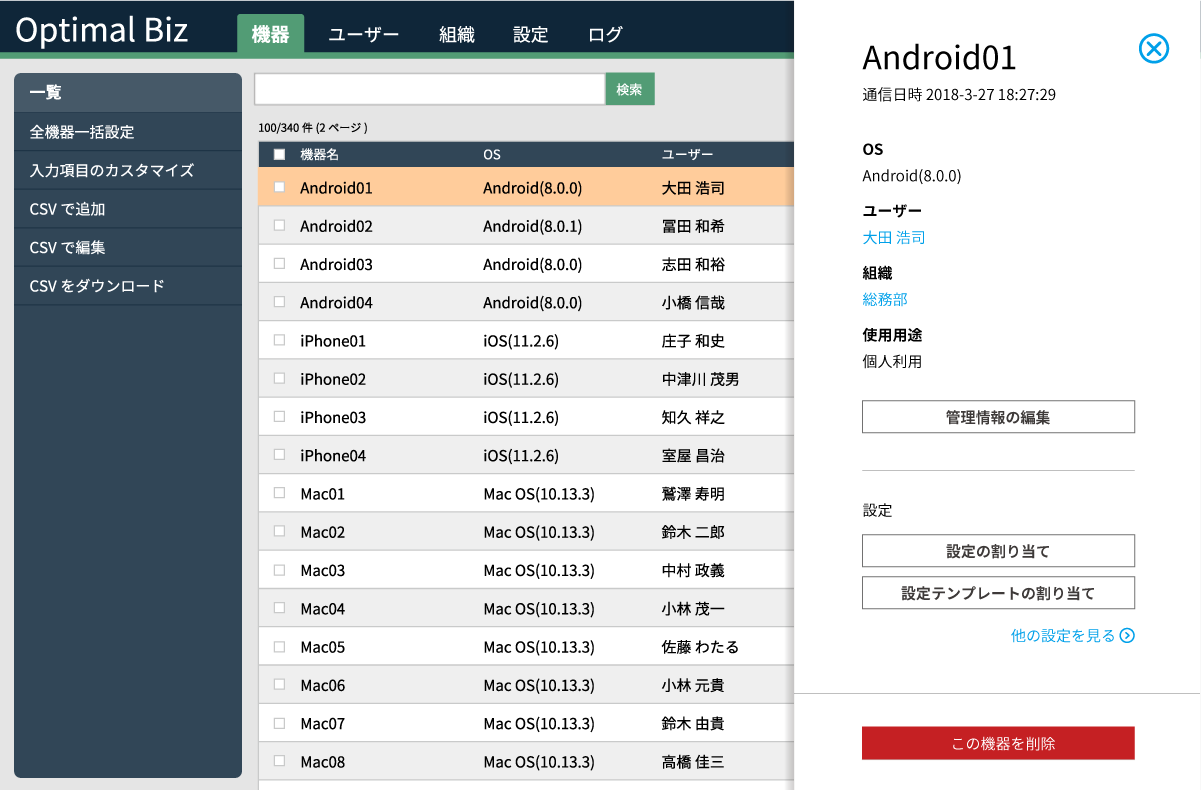Open the 組織 tab

click(x=457, y=35)
